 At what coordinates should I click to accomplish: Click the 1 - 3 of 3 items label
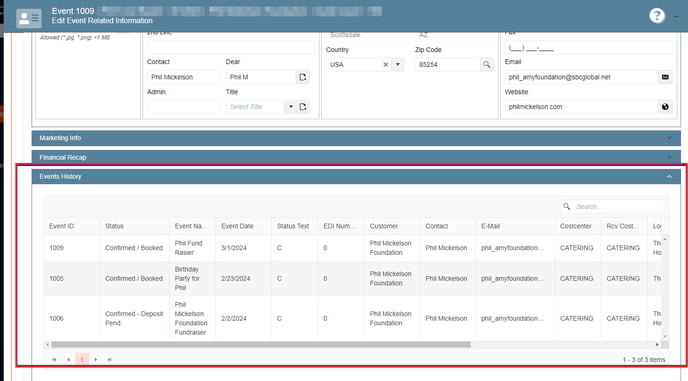(644, 360)
